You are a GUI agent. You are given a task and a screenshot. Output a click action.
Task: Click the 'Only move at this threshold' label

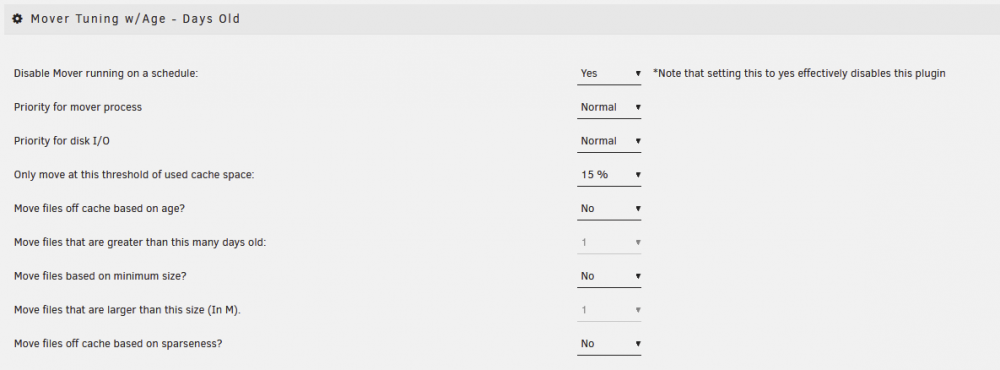click(x=134, y=175)
